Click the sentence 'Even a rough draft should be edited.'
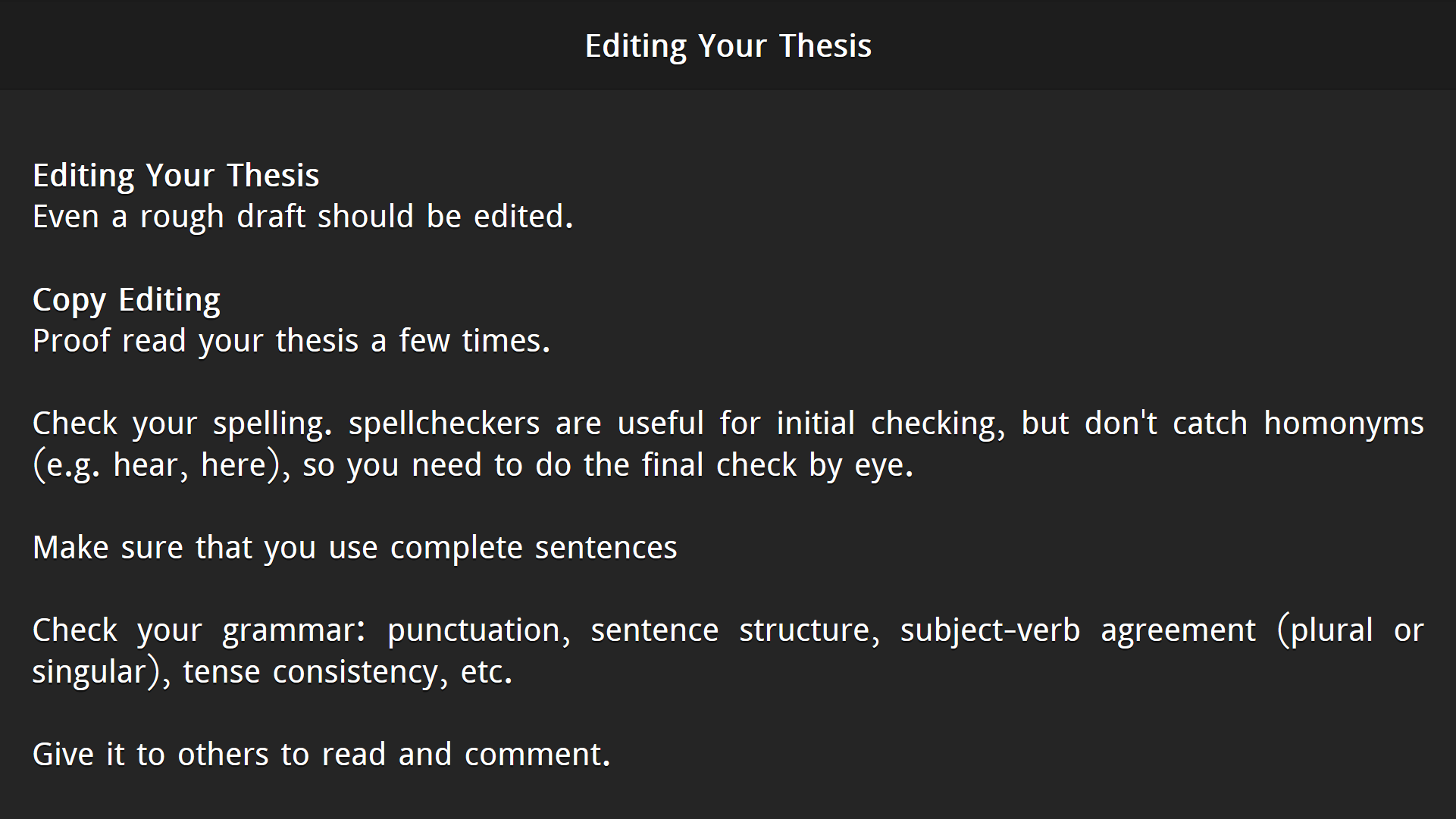The image size is (1456, 819). click(x=303, y=217)
